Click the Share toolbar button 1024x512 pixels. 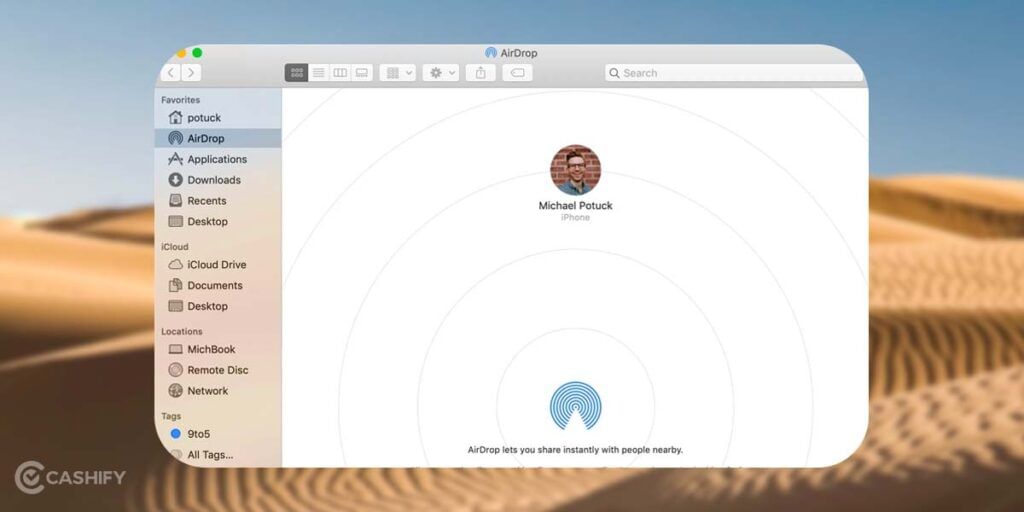click(x=481, y=72)
